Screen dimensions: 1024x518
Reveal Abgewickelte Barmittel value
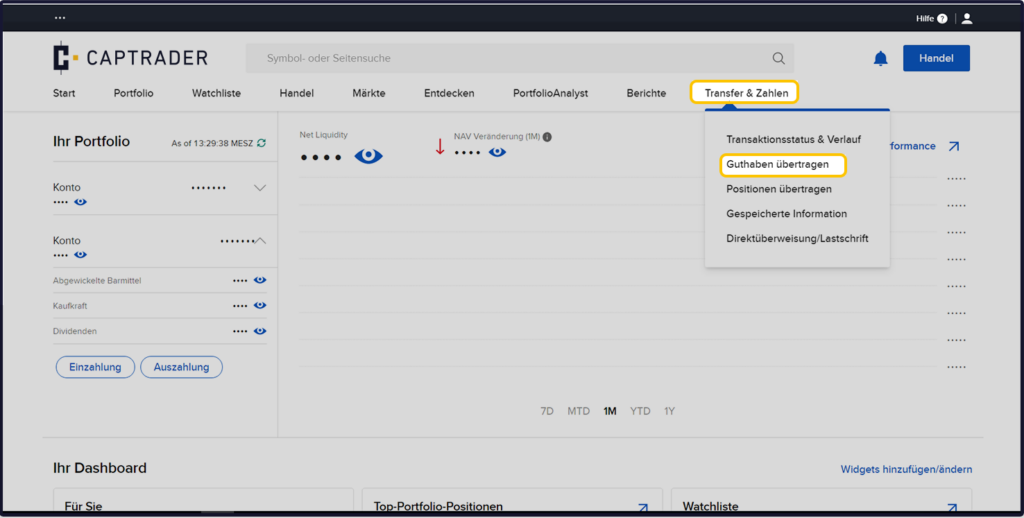tap(260, 280)
